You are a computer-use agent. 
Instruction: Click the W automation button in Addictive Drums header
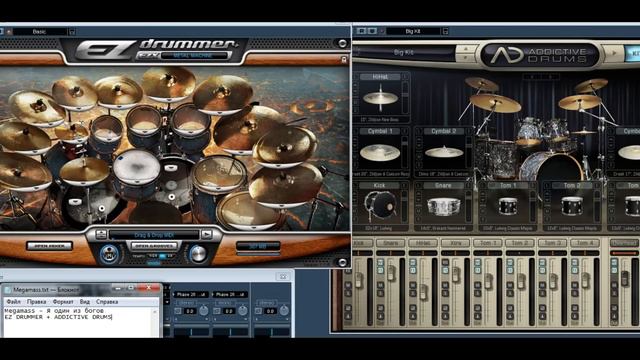coord(372,31)
